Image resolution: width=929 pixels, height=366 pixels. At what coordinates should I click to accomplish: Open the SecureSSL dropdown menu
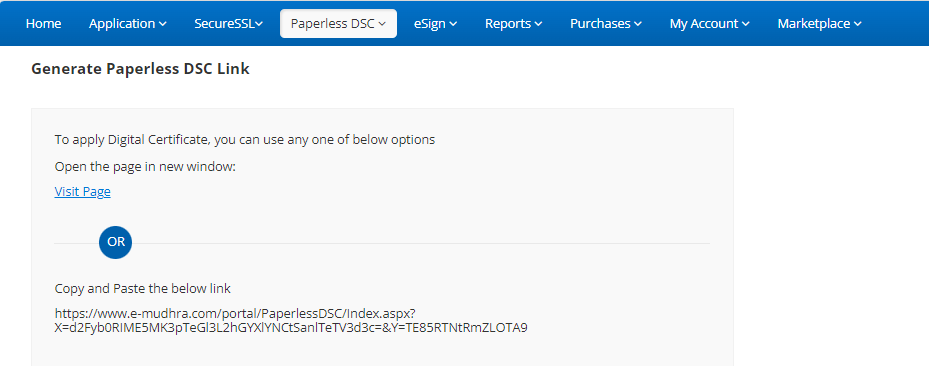tap(228, 24)
